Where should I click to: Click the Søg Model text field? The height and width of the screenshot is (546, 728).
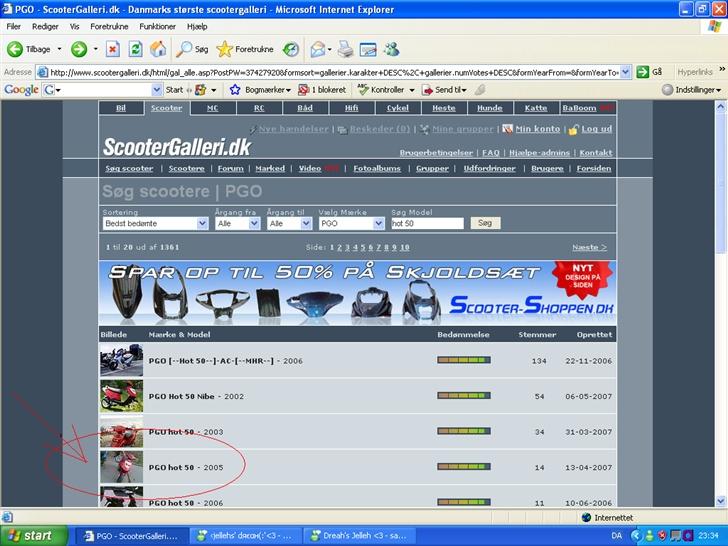point(427,224)
